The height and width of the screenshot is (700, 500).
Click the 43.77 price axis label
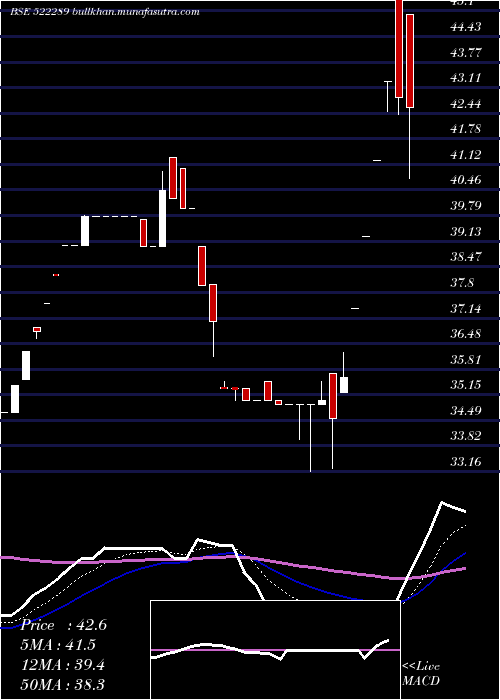pyautogui.click(x=466, y=53)
